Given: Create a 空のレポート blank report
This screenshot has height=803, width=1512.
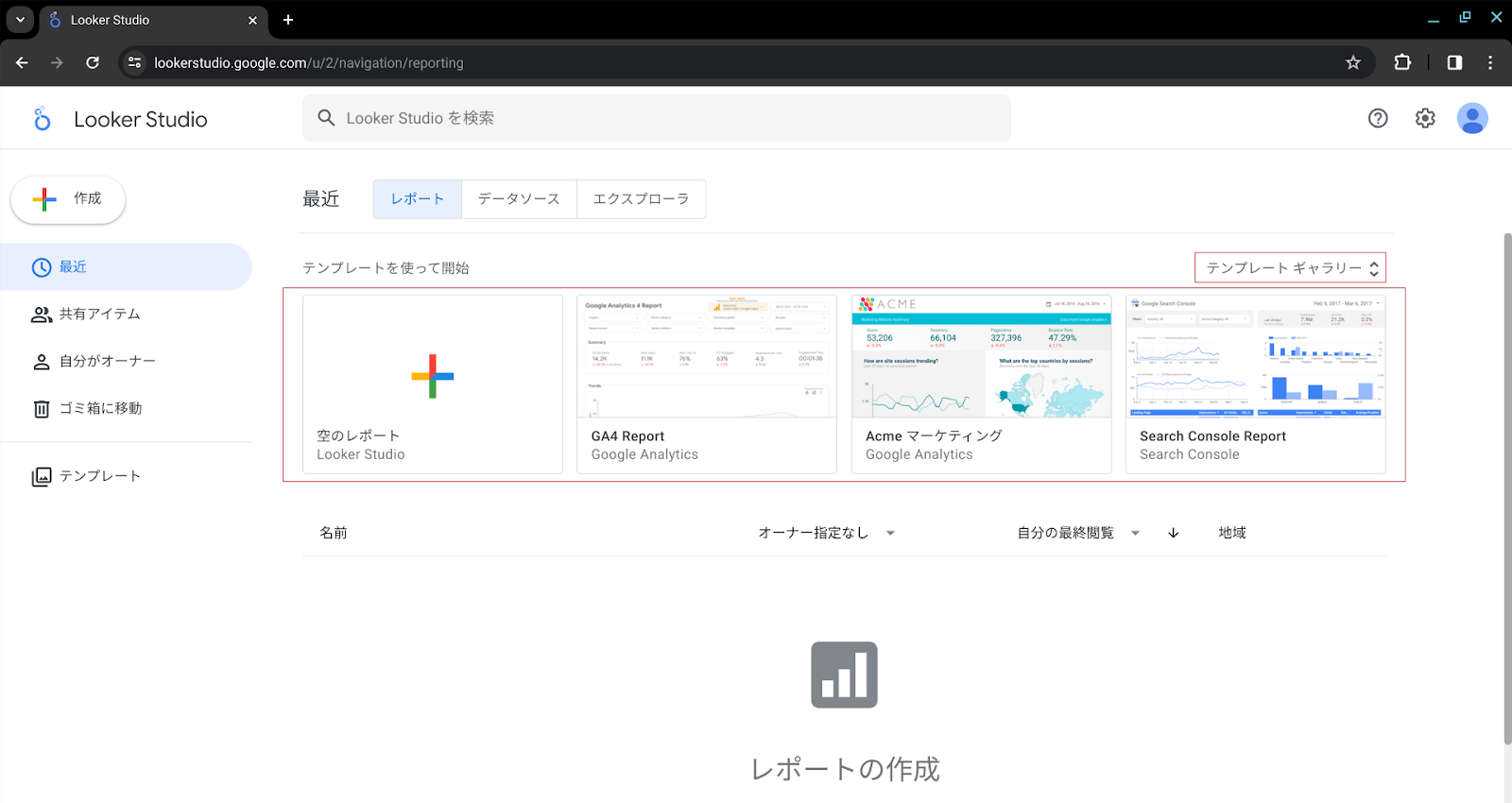Looking at the screenshot, I should 433,384.
